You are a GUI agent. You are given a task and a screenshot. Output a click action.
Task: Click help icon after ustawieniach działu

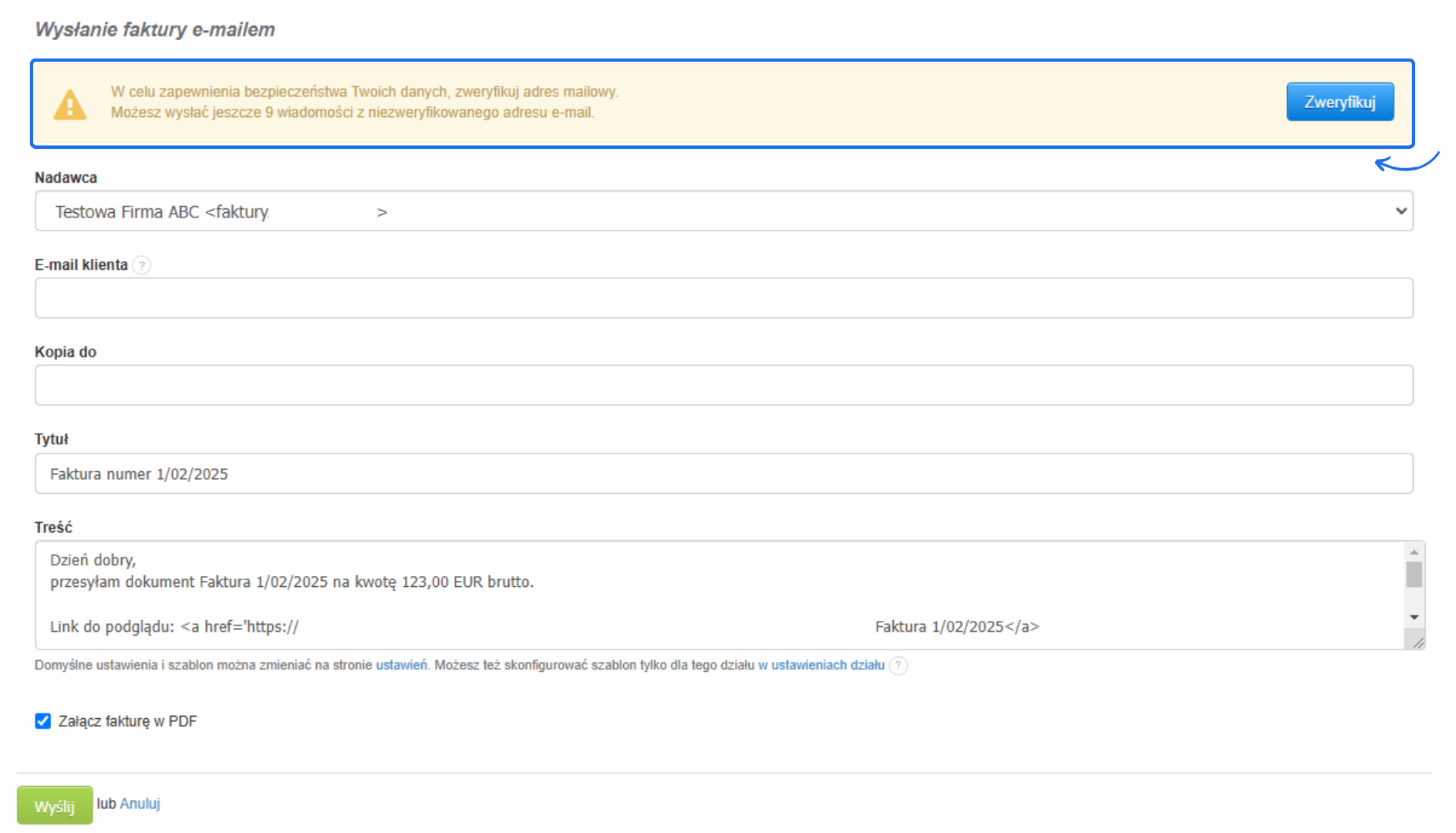(x=898, y=666)
